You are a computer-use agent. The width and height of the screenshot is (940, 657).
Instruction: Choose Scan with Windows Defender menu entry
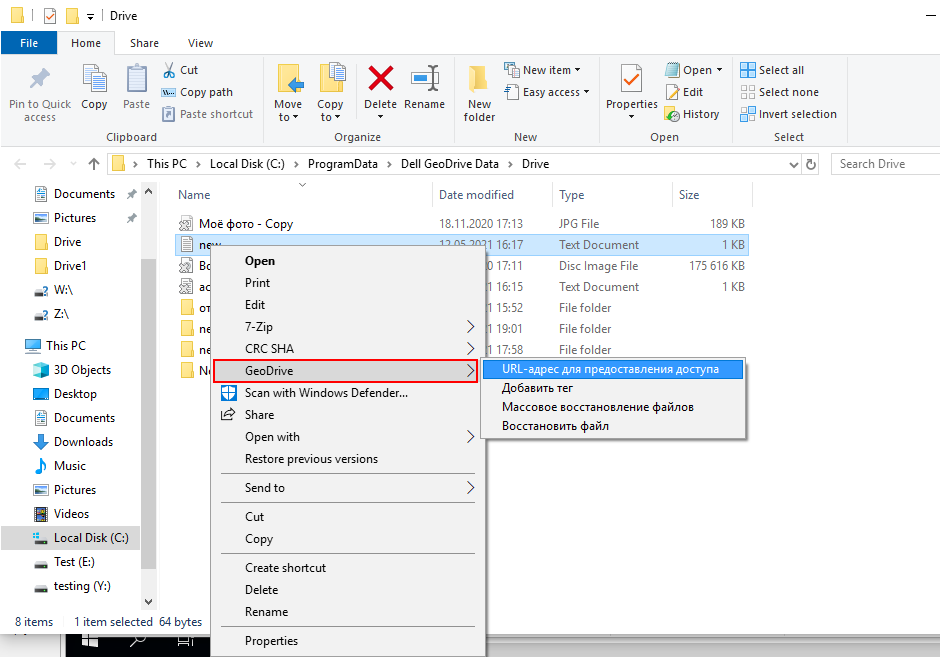[326, 393]
